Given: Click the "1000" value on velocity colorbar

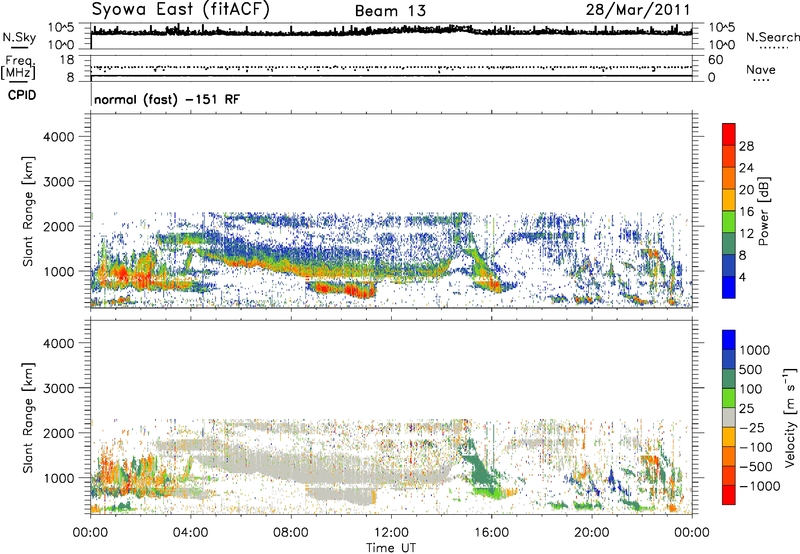Looking at the screenshot, I should coord(755,350).
